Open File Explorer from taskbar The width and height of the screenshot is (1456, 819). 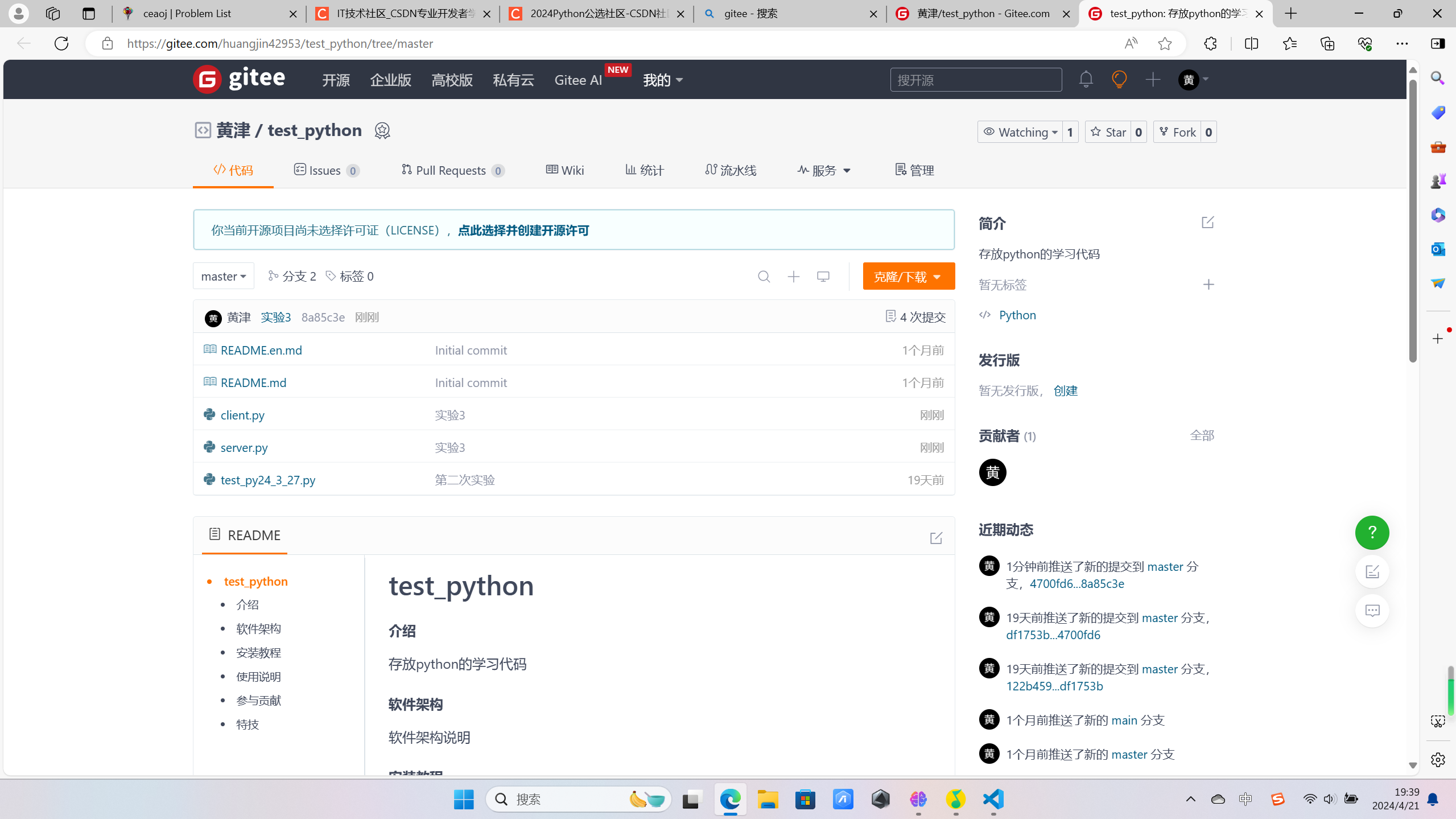click(768, 799)
